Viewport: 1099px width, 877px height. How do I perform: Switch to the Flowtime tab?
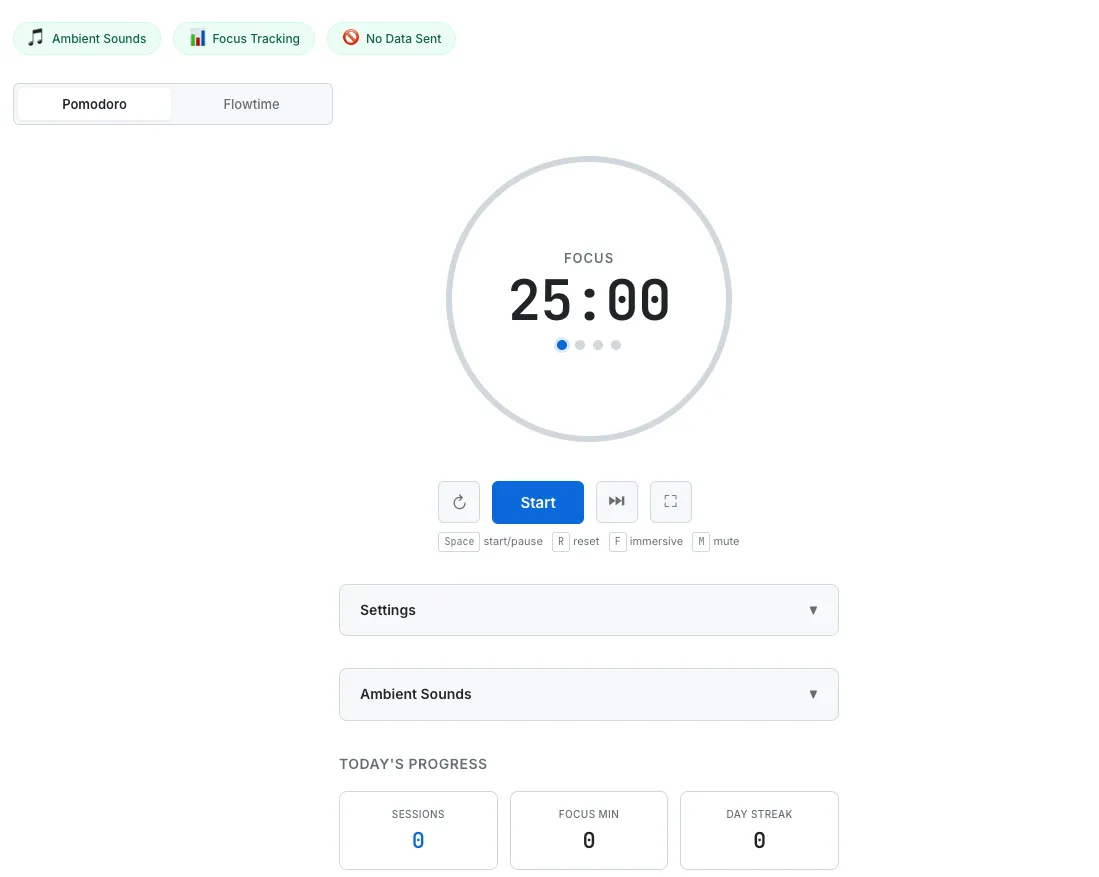pyautogui.click(x=251, y=104)
